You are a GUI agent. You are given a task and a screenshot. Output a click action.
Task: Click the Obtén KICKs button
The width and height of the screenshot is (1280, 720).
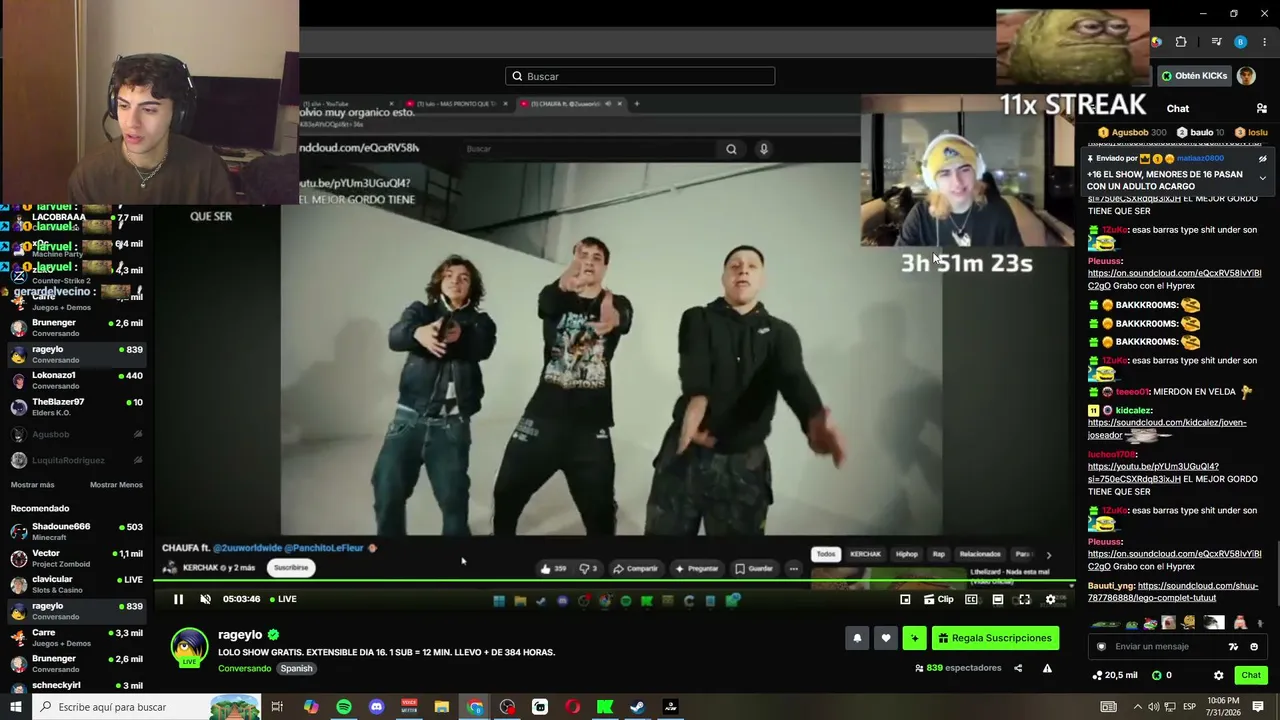click(x=1194, y=76)
